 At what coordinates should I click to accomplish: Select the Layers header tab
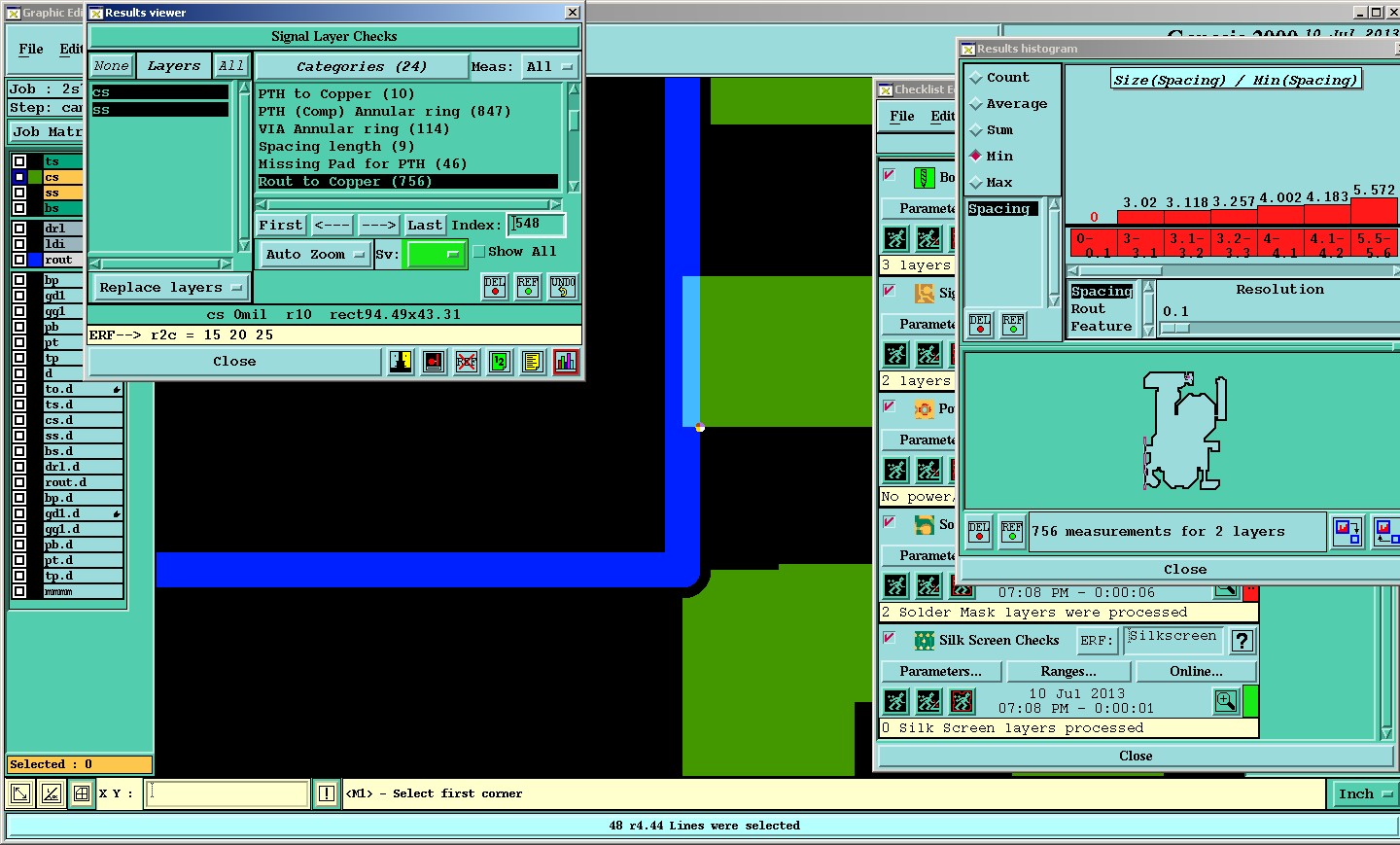[174, 66]
